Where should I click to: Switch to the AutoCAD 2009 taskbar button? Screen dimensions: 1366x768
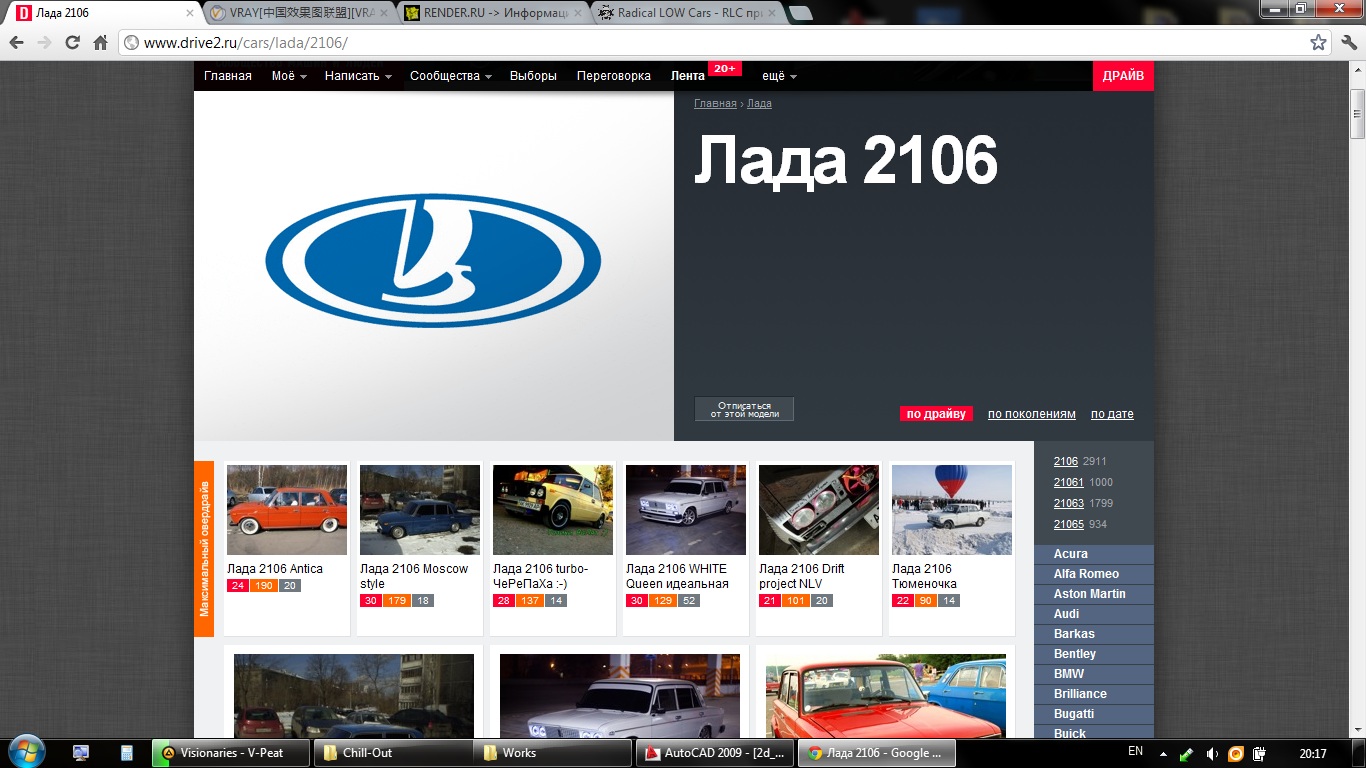[x=713, y=753]
